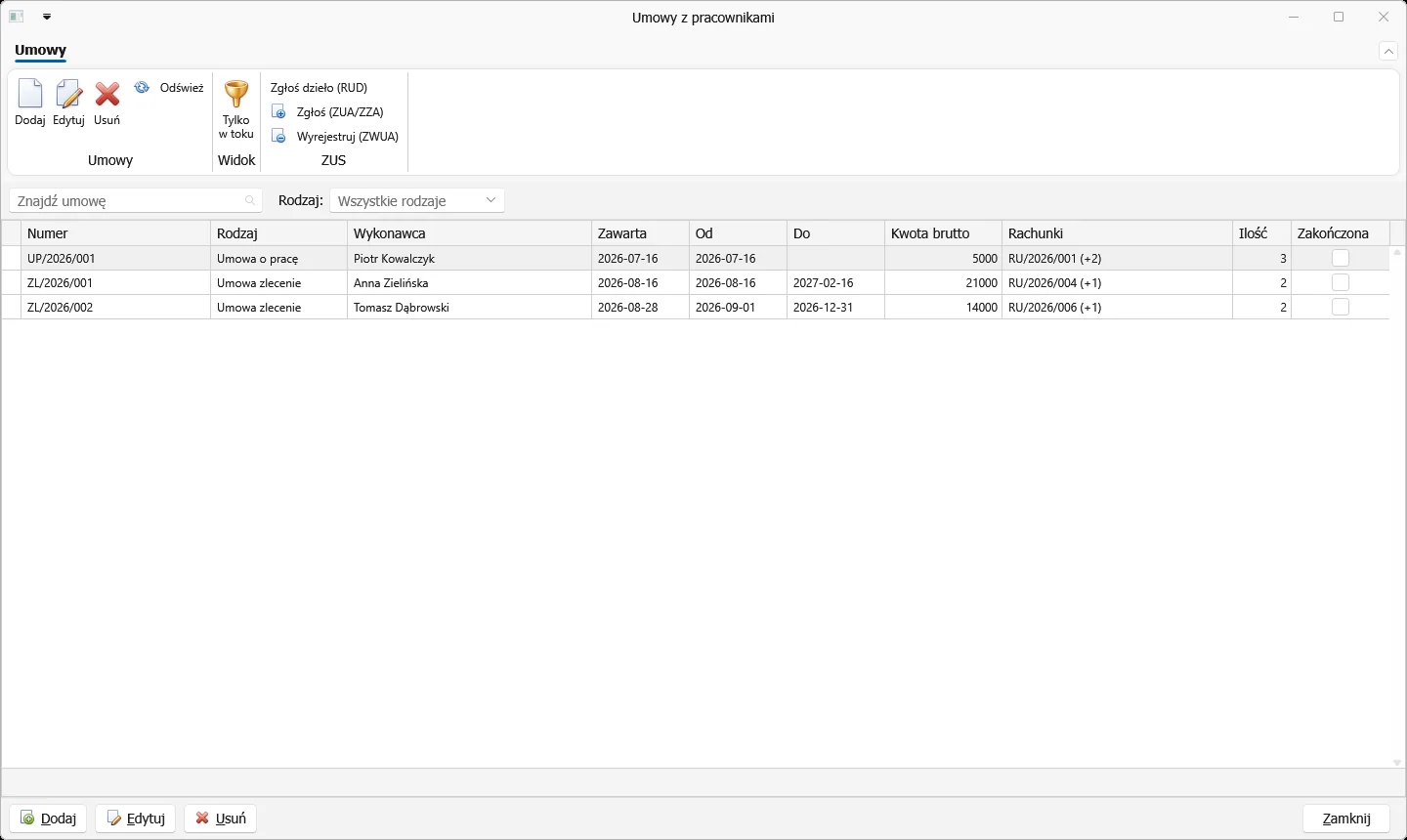Screen dimensions: 1407x840
Task: Click the Tomasz Dąbrowski cell
Action: (469, 308)
